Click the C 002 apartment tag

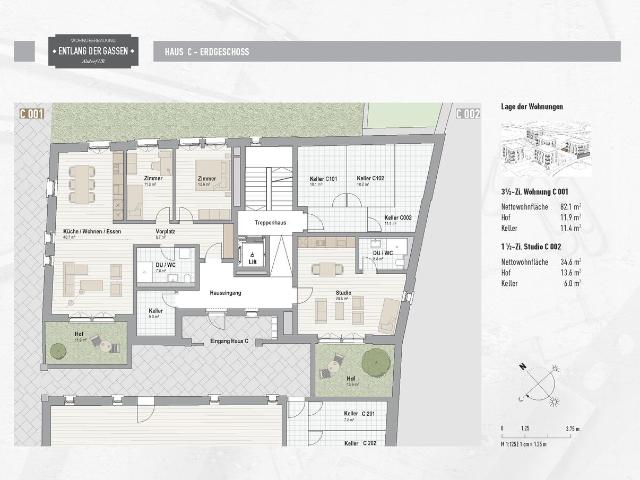tap(468, 114)
